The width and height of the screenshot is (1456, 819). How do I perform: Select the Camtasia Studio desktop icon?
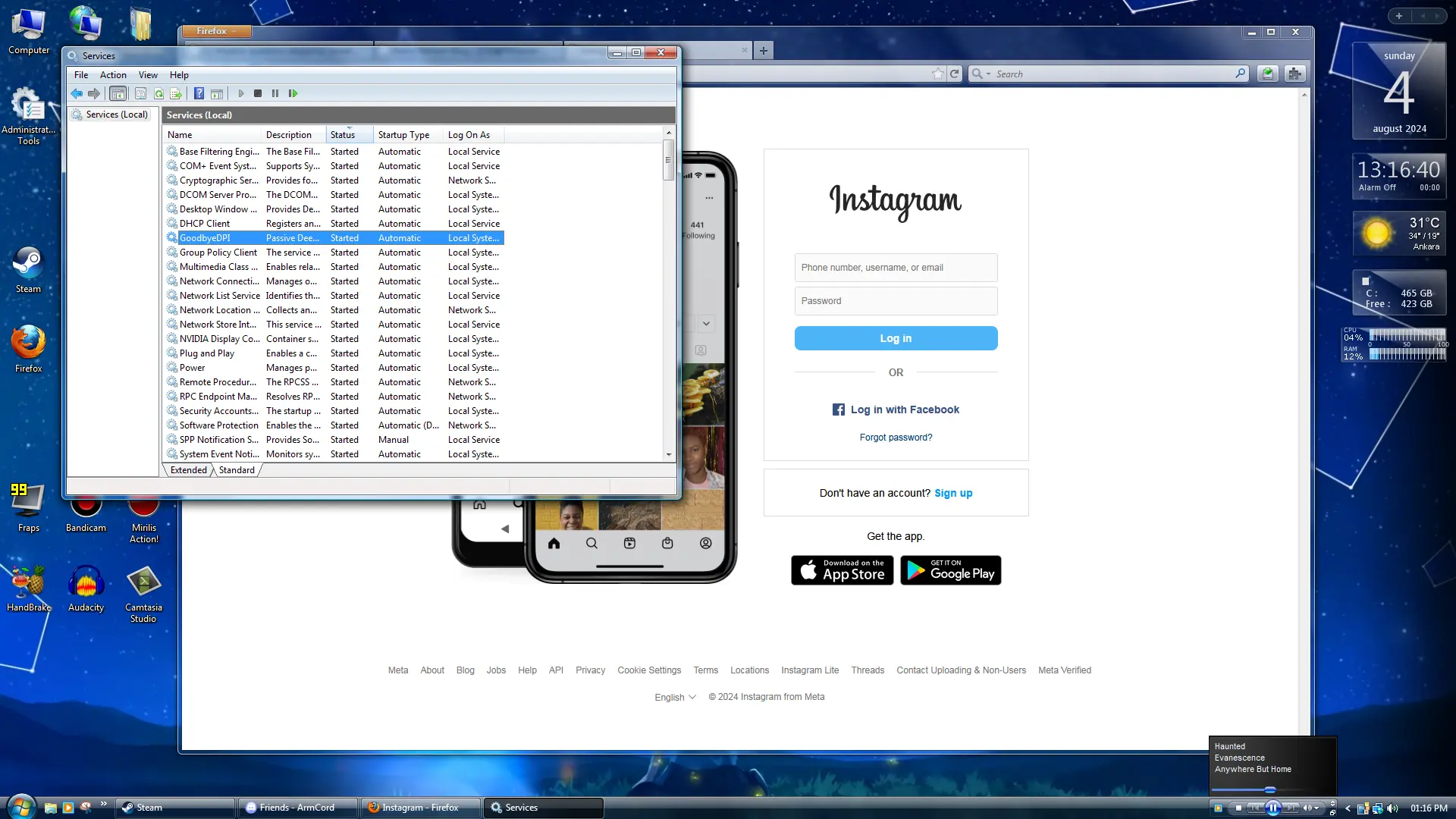pos(143,595)
